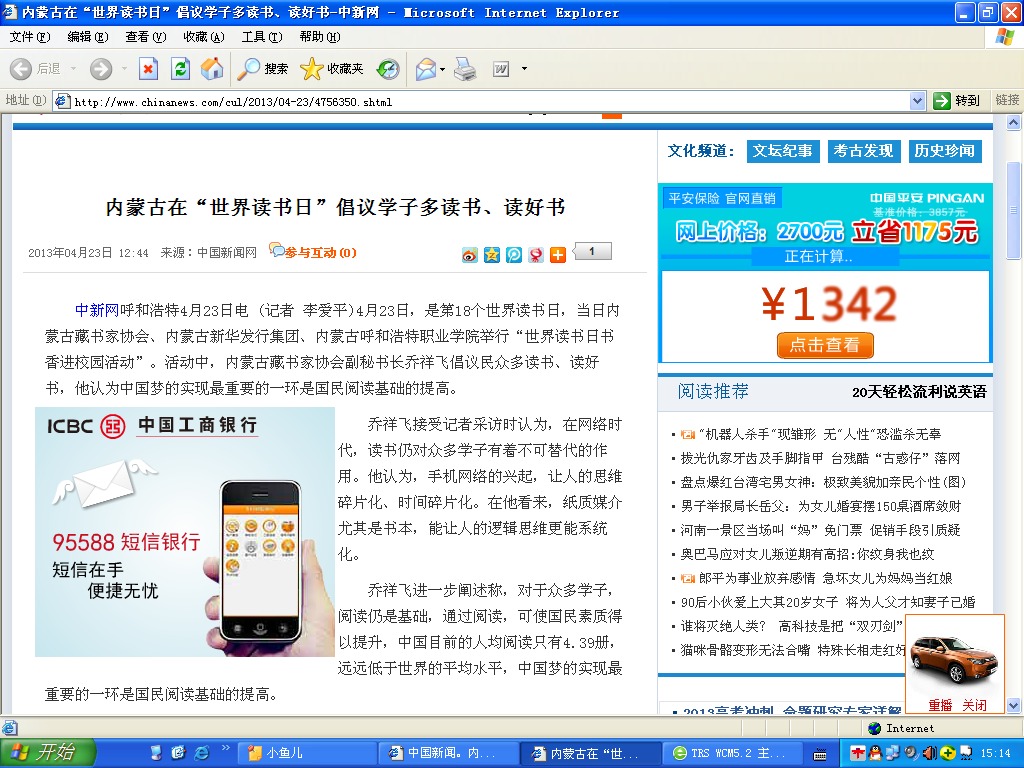Click the 考古发现 channel link
This screenshot has height=768, width=1024.
[x=863, y=151]
